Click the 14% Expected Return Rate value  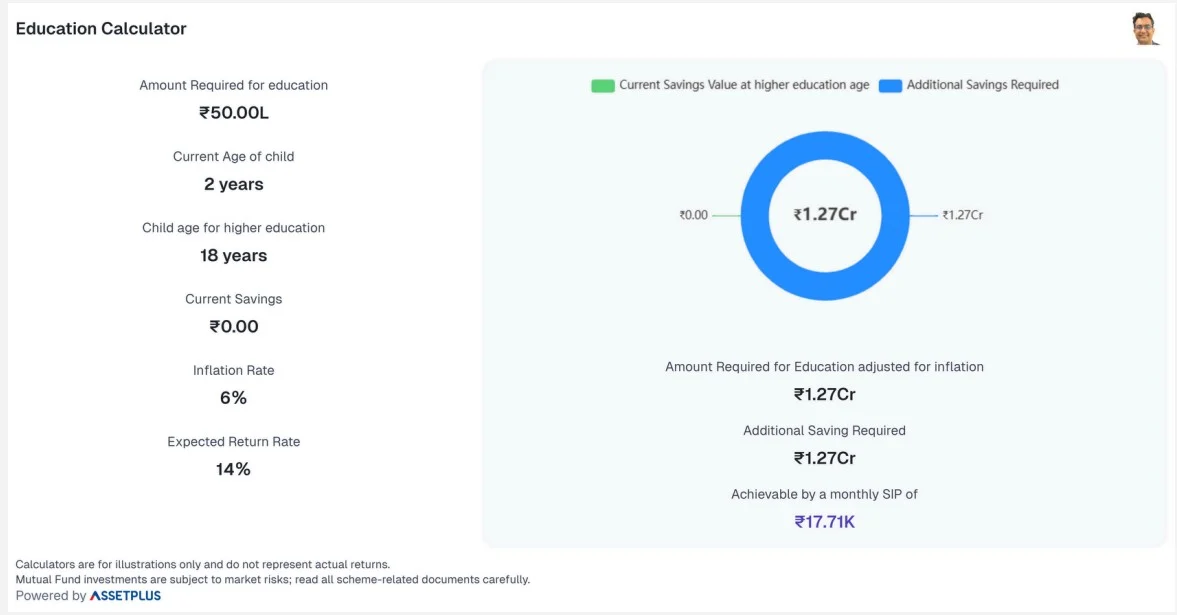233,469
